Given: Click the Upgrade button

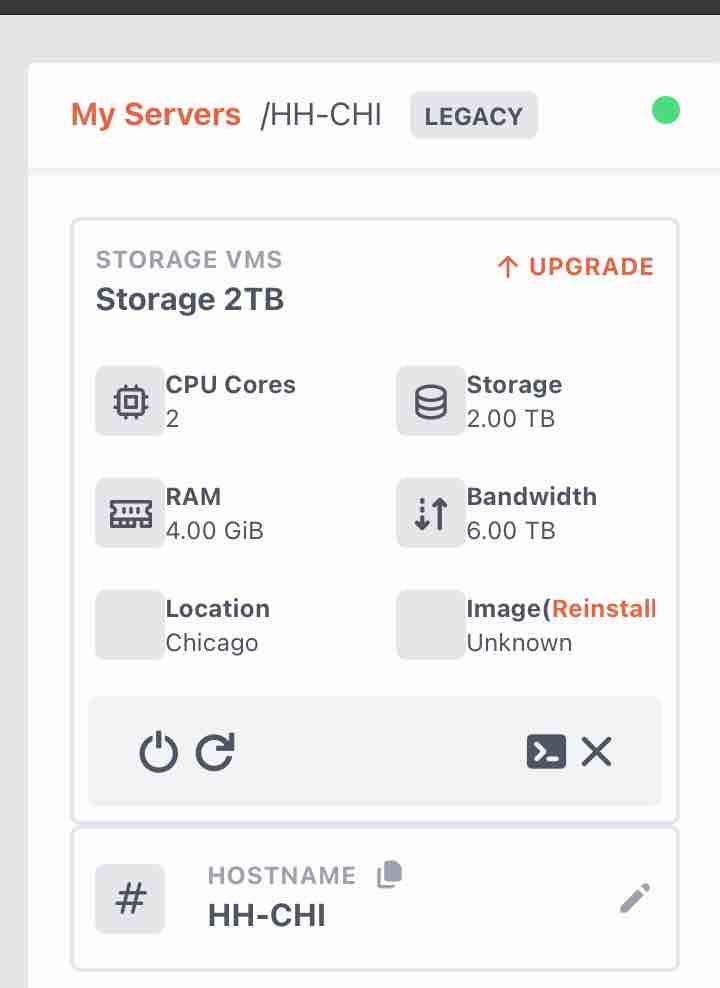Looking at the screenshot, I should coord(576,267).
